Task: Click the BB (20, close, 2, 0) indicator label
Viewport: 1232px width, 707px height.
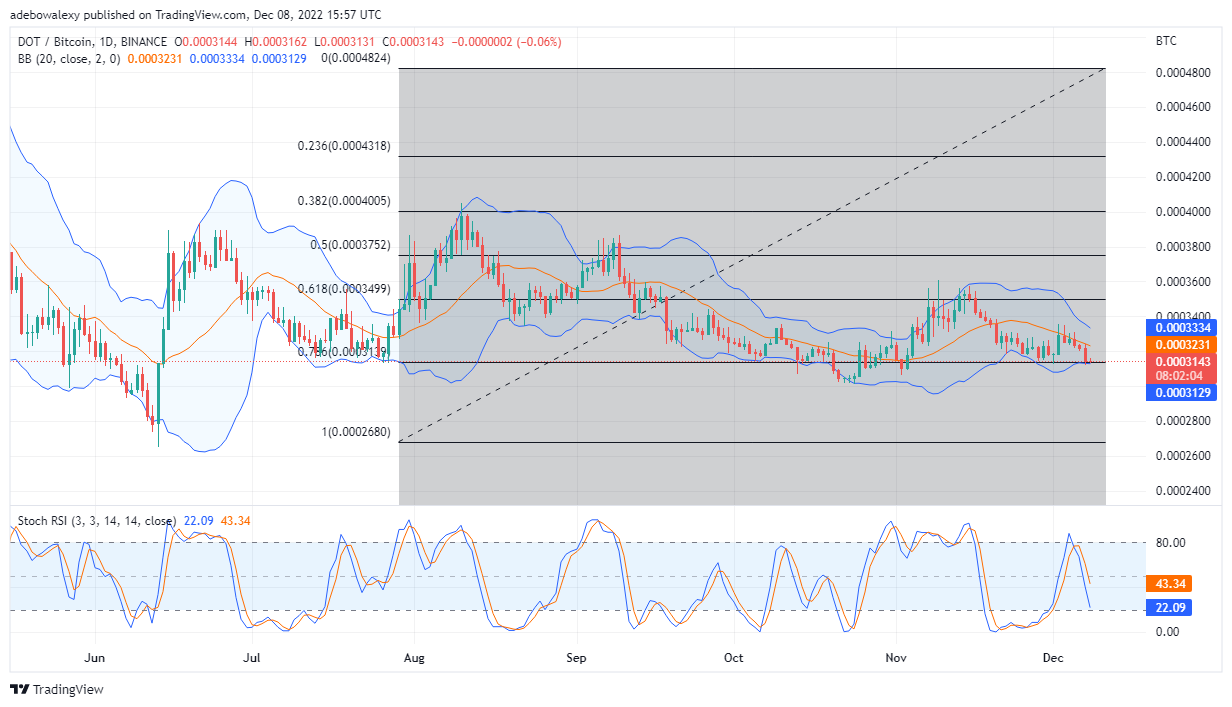Action: (x=68, y=59)
